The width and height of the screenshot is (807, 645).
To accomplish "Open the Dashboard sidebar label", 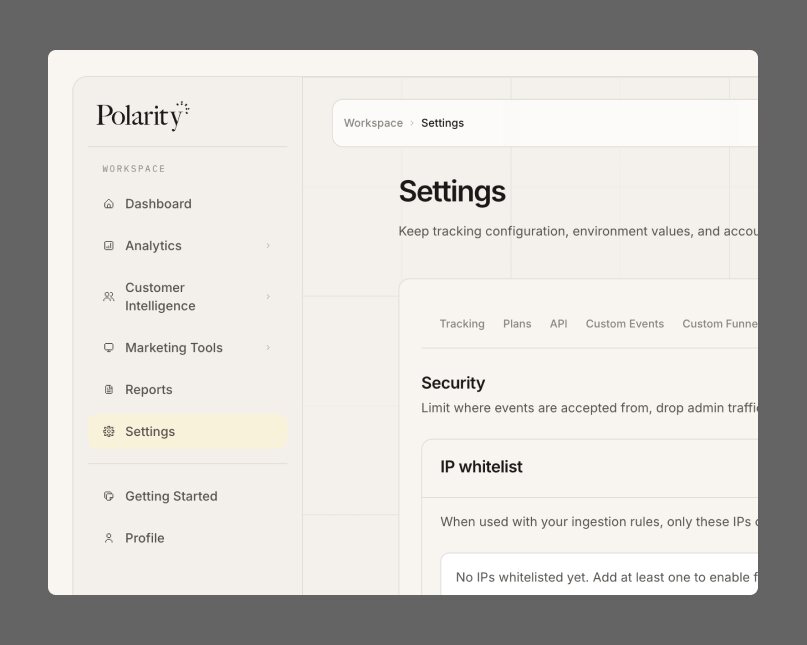I will [x=158, y=204].
